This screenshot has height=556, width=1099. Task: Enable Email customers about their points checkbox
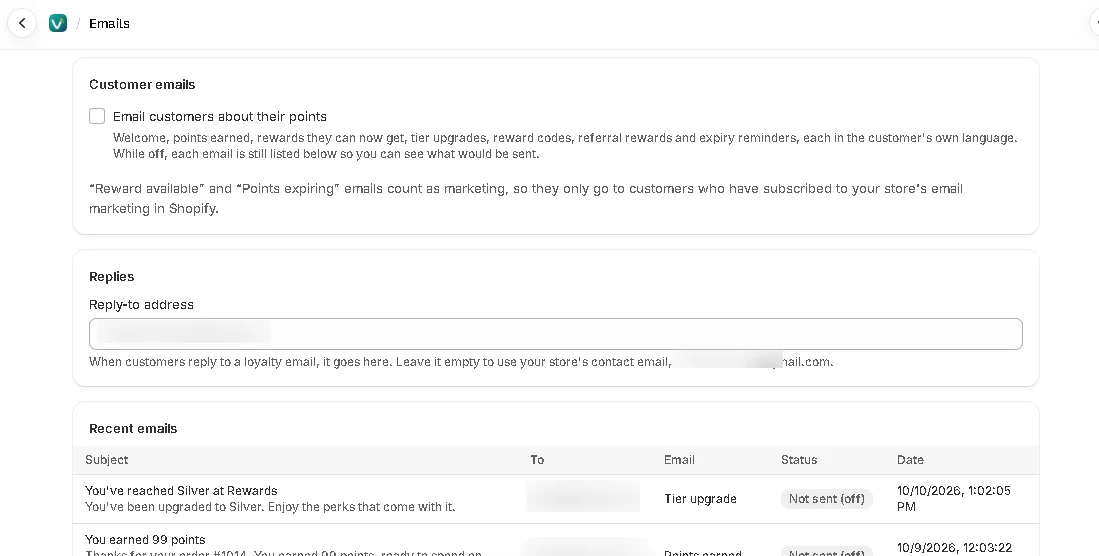[x=97, y=116]
